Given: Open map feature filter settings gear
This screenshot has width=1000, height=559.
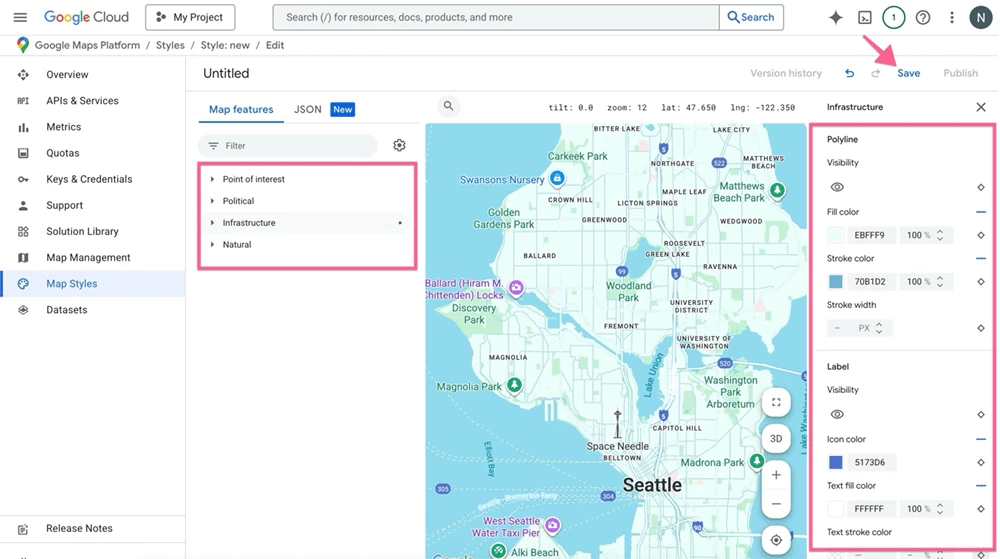Looking at the screenshot, I should [399, 145].
